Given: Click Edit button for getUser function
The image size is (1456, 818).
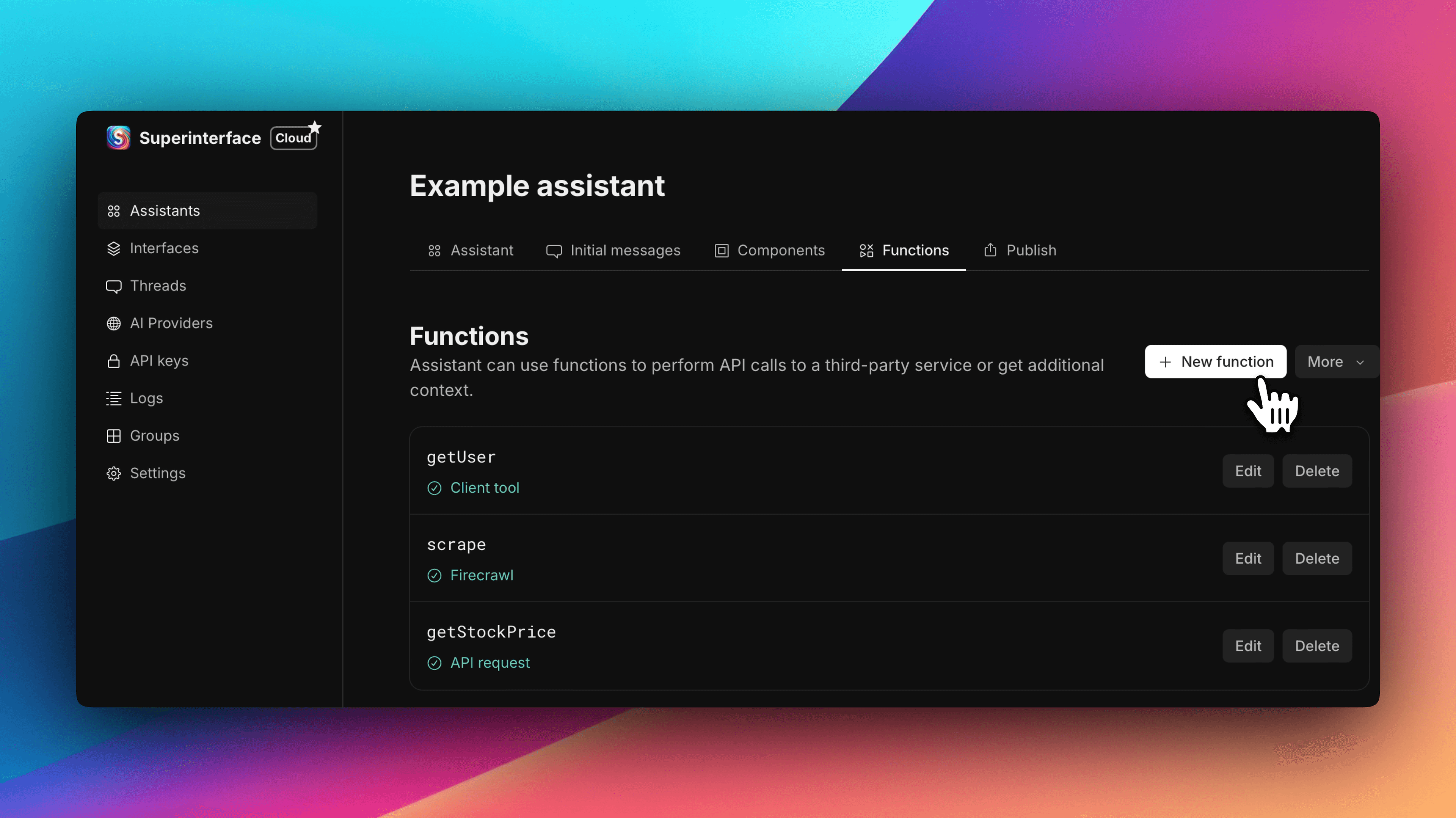Looking at the screenshot, I should (1248, 470).
